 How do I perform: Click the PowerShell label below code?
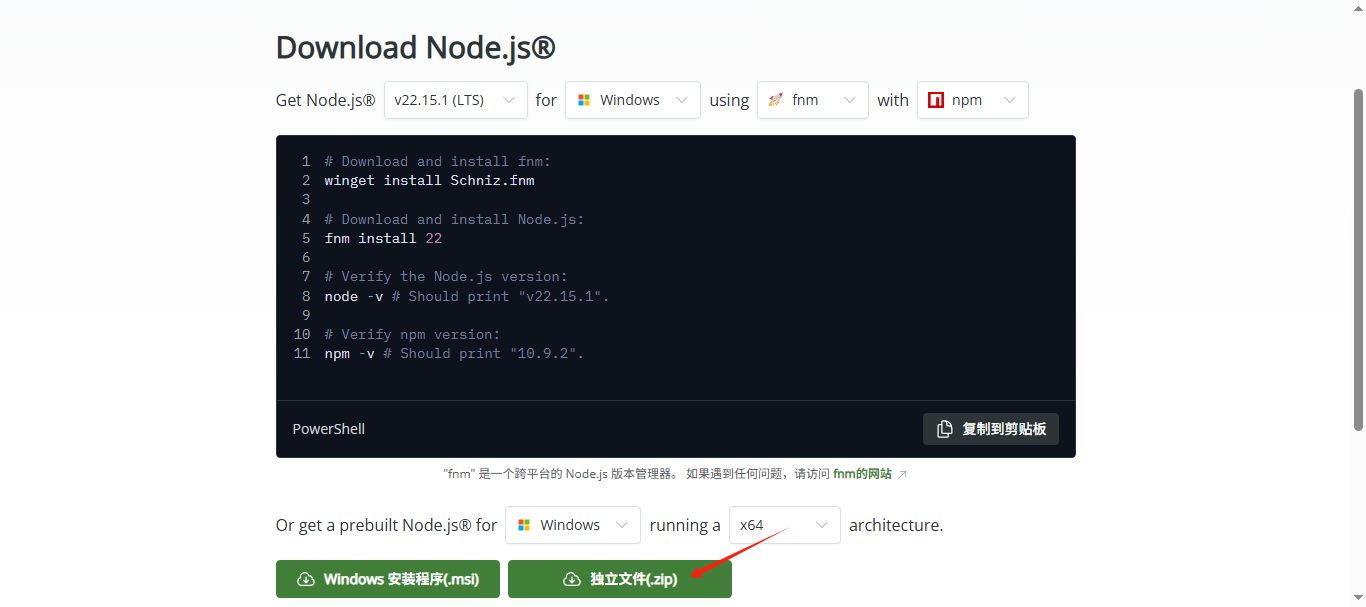coord(329,429)
